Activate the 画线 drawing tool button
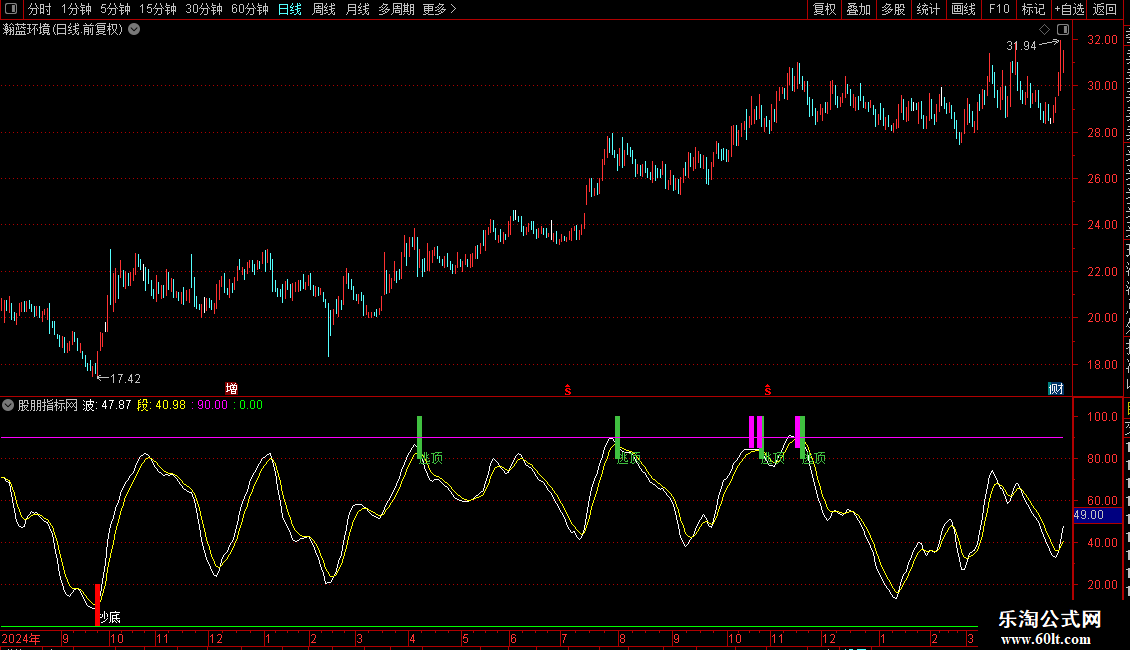The width and height of the screenshot is (1130, 650). pyautogui.click(x=963, y=9)
